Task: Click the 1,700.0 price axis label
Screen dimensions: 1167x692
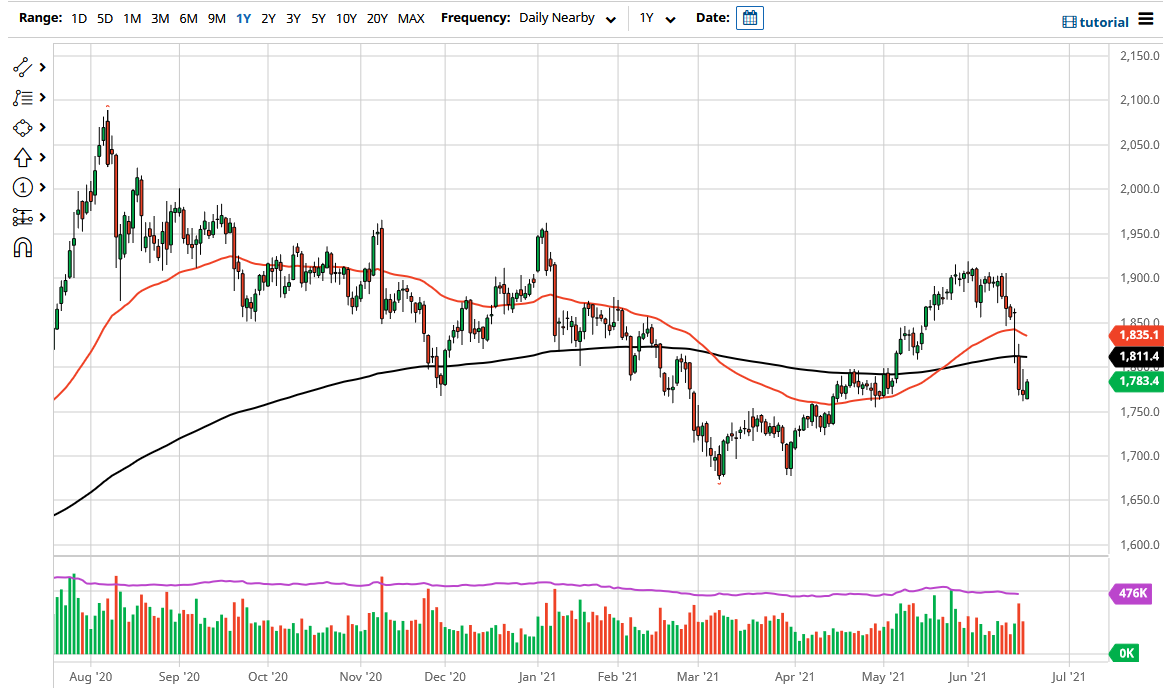Action: coord(1139,456)
